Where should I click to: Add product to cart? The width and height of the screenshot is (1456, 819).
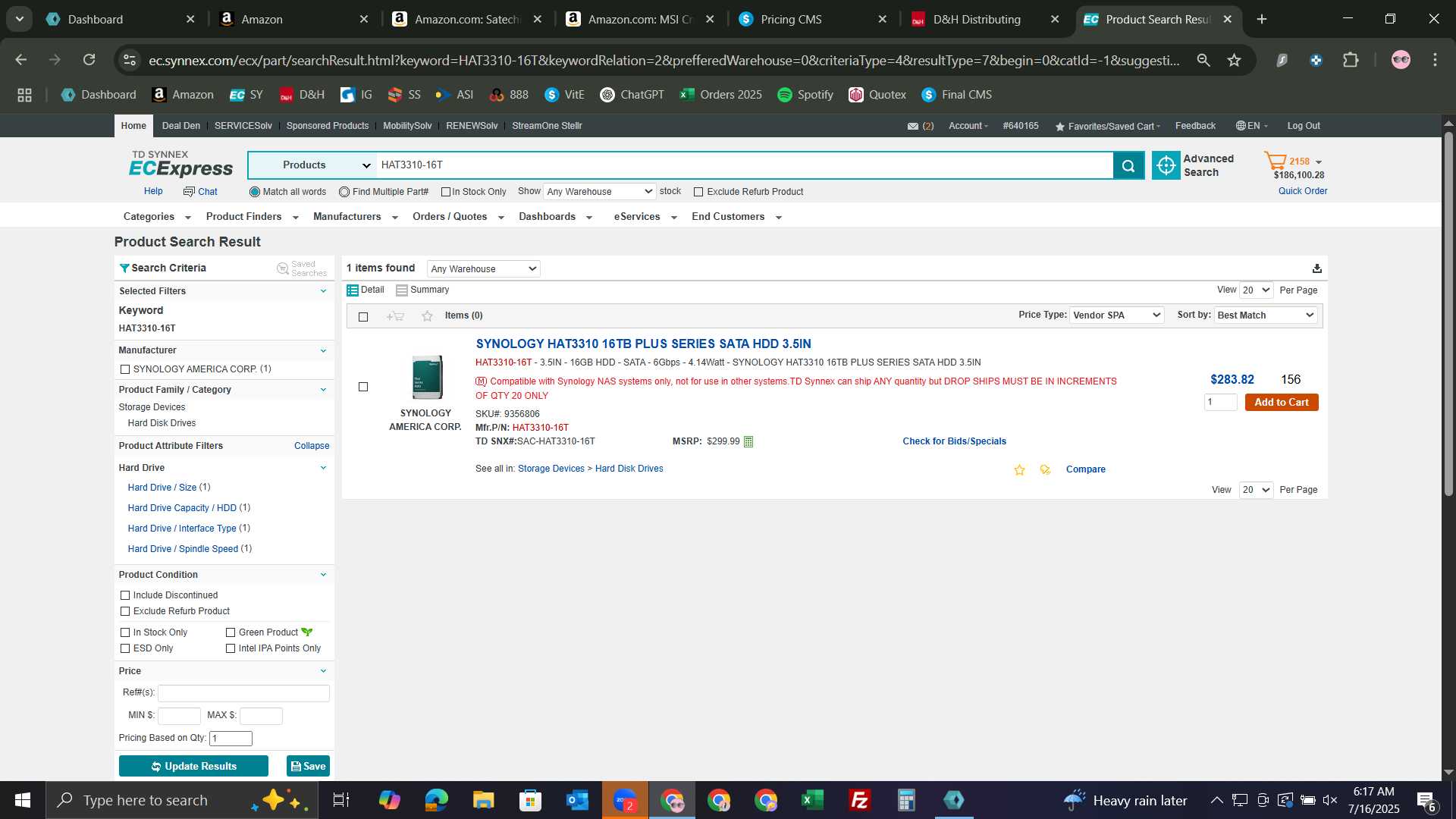pyautogui.click(x=1282, y=403)
